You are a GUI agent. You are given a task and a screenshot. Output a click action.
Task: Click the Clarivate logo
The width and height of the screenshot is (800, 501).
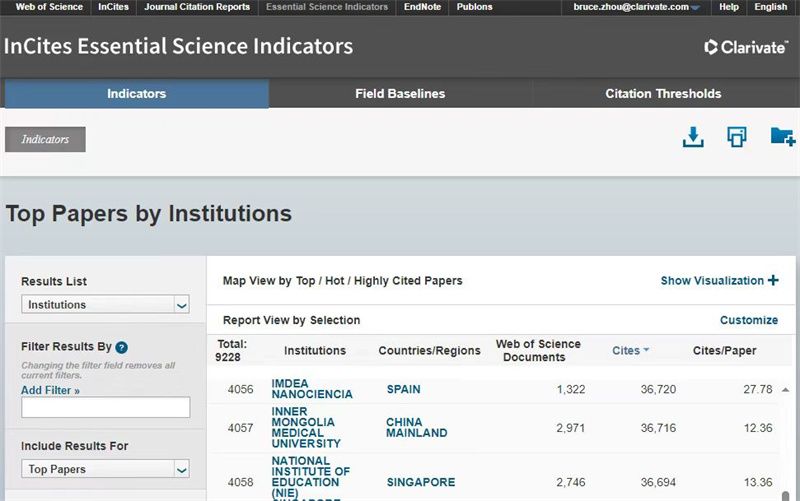click(745, 47)
